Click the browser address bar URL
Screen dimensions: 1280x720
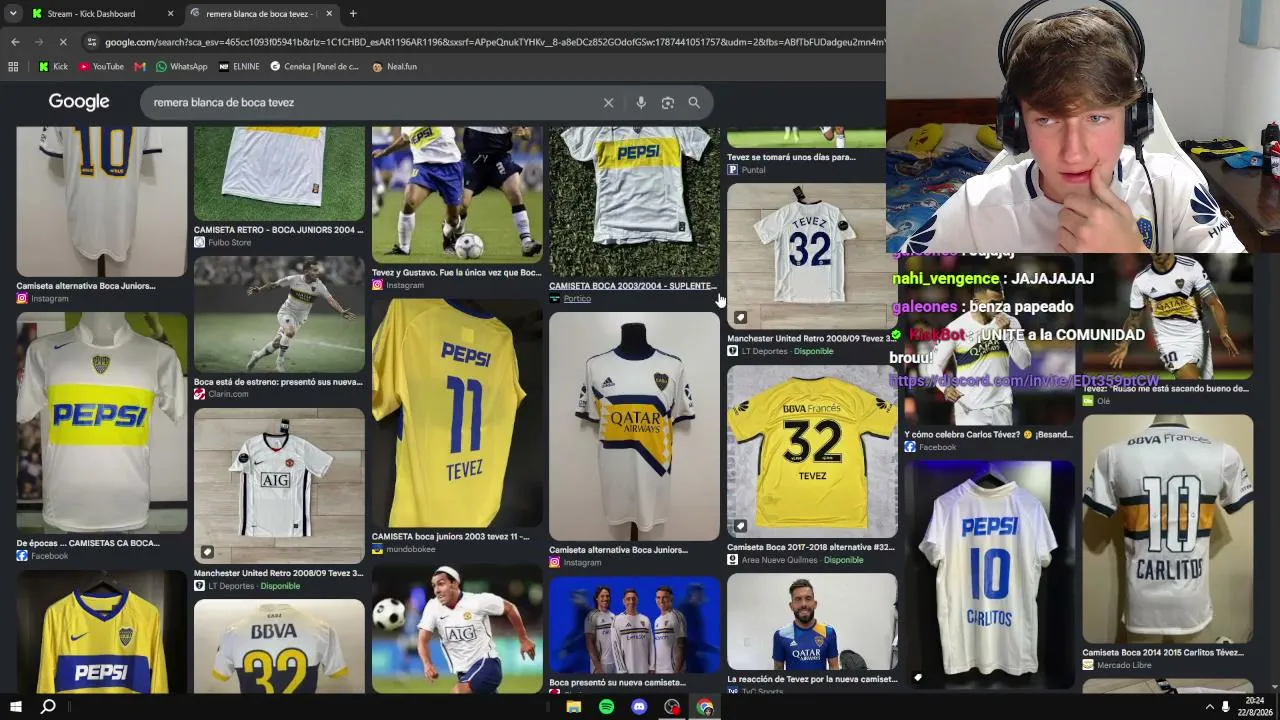(494, 42)
